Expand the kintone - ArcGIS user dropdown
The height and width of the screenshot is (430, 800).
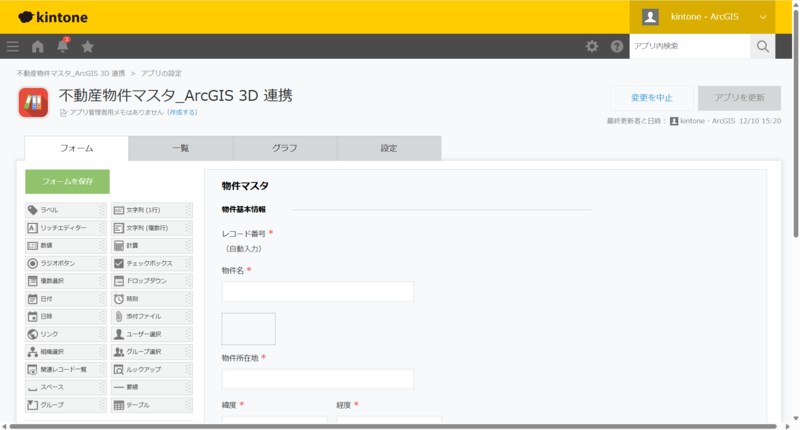(703, 17)
